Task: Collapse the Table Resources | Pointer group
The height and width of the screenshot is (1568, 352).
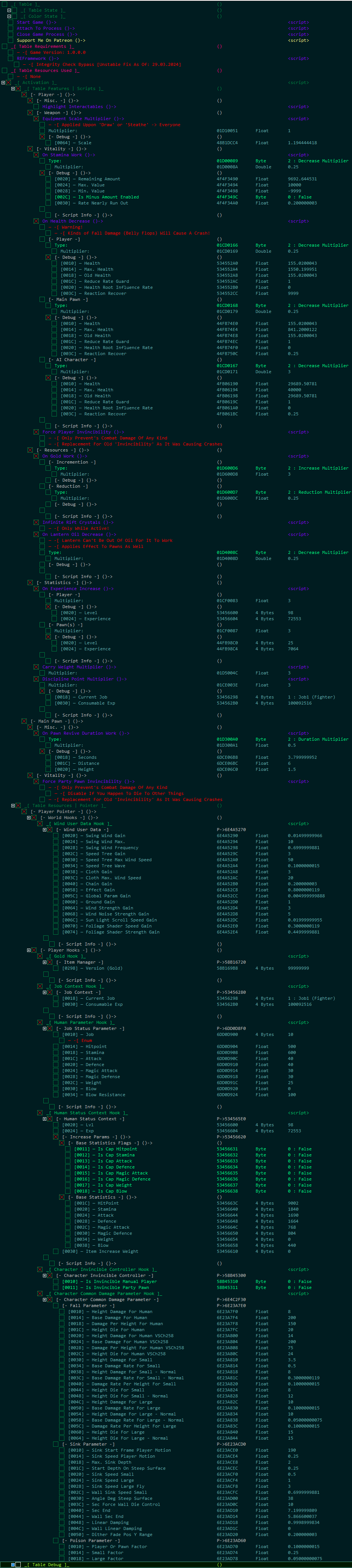Action: [13, 805]
